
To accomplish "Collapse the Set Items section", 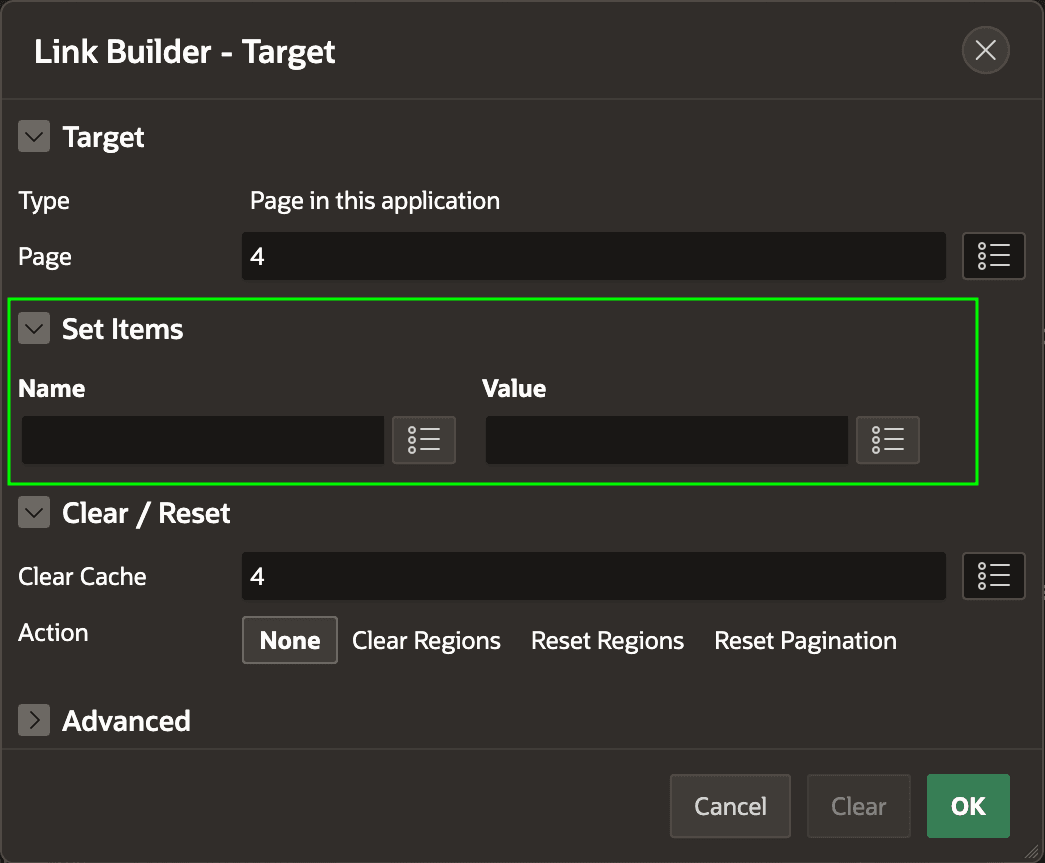I will point(34,329).
